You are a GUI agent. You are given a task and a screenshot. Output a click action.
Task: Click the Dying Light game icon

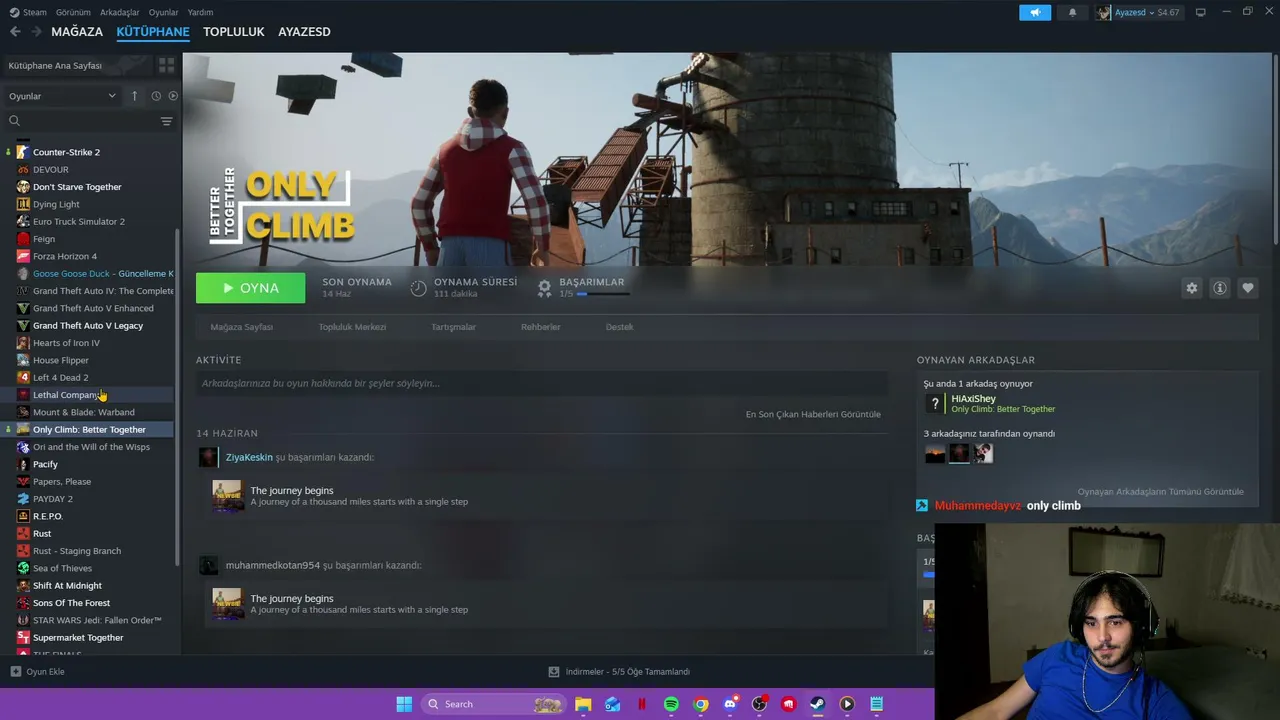point(23,204)
